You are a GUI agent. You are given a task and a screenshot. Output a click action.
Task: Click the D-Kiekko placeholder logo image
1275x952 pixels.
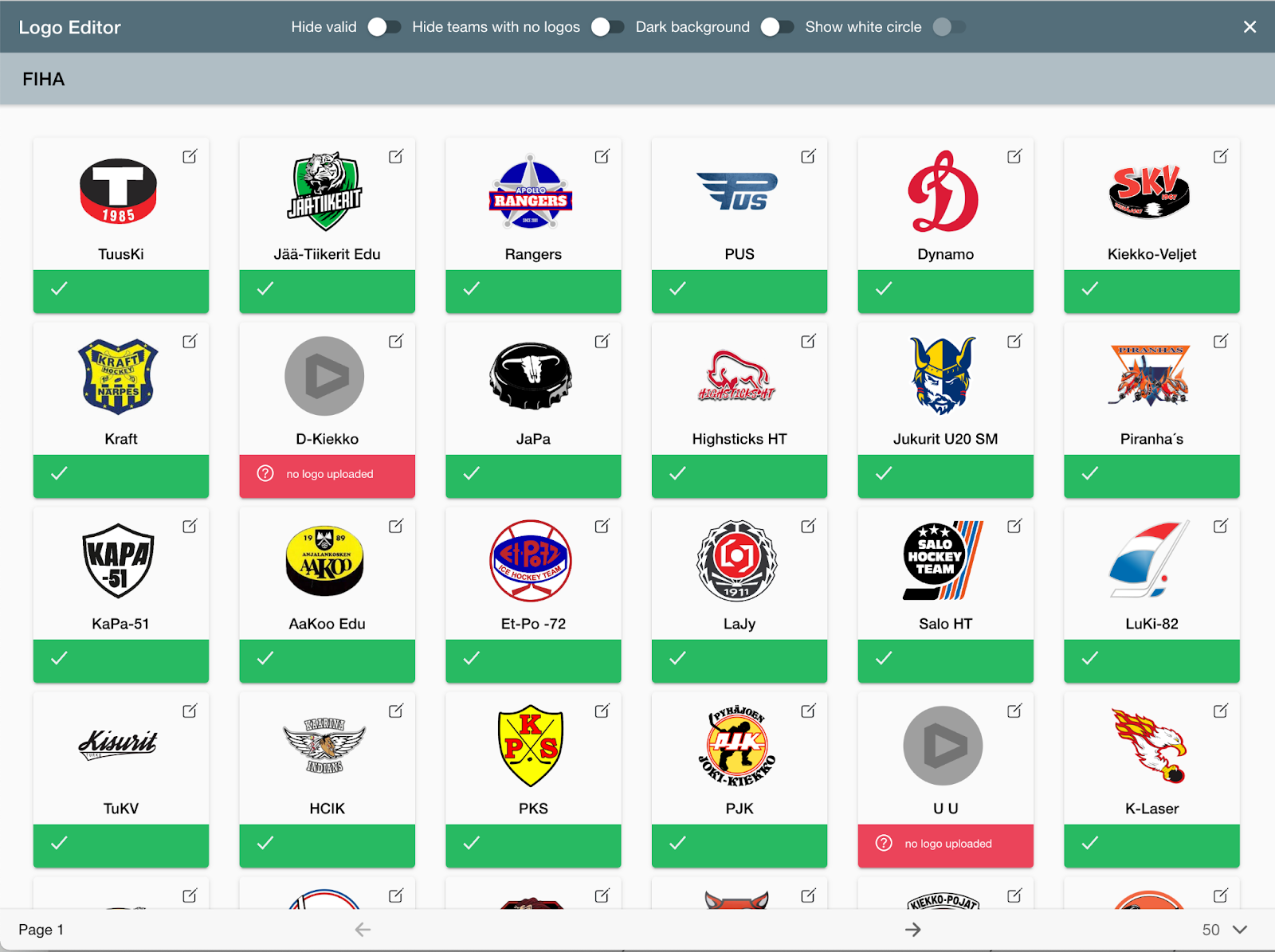pos(324,376)
